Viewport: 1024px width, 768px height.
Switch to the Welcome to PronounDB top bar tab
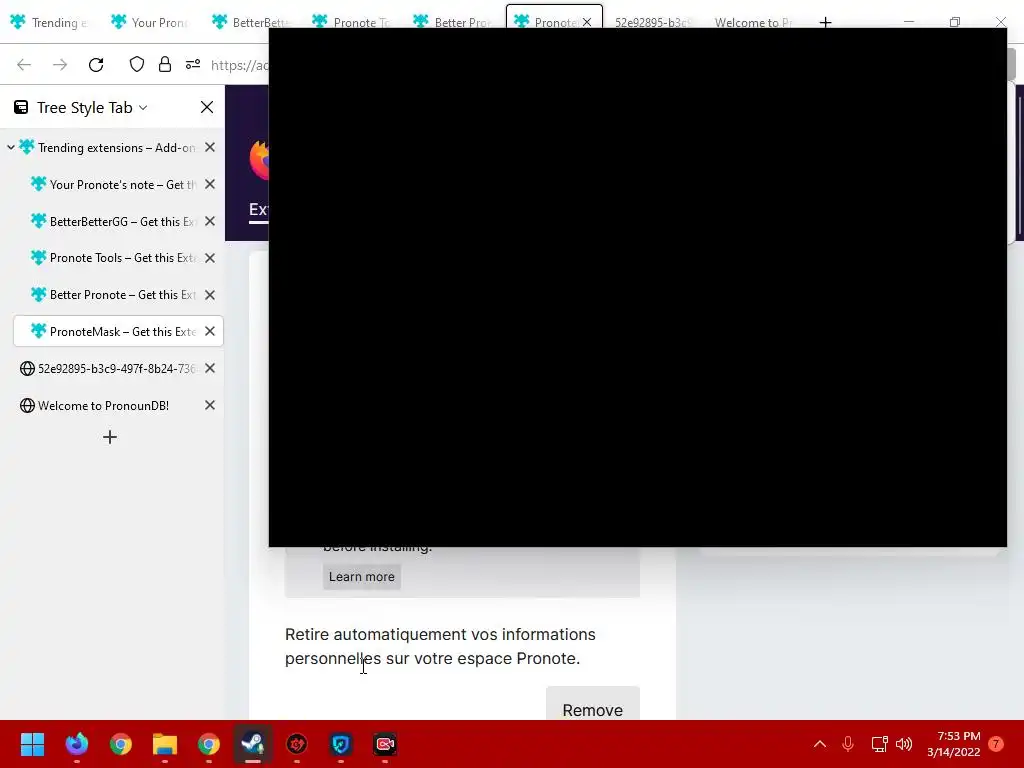tap(755, 23)
